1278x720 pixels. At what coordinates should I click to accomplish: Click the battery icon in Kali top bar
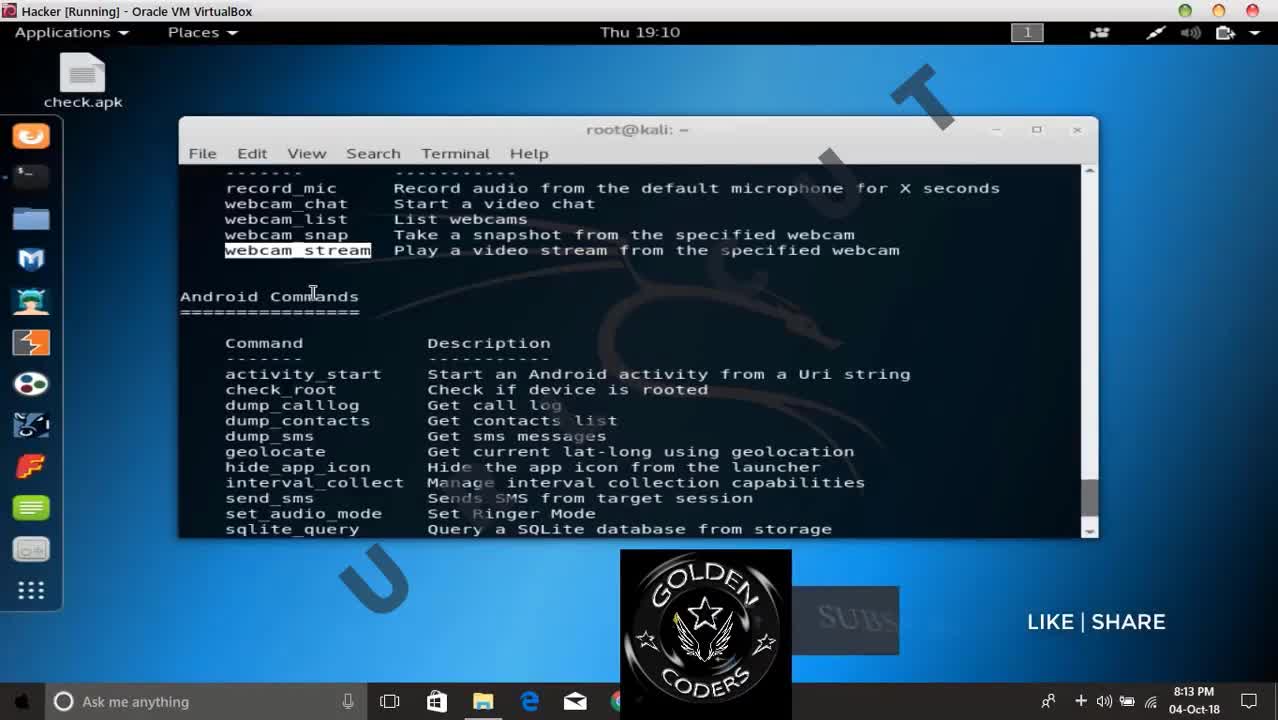(x=1225, y=32)
